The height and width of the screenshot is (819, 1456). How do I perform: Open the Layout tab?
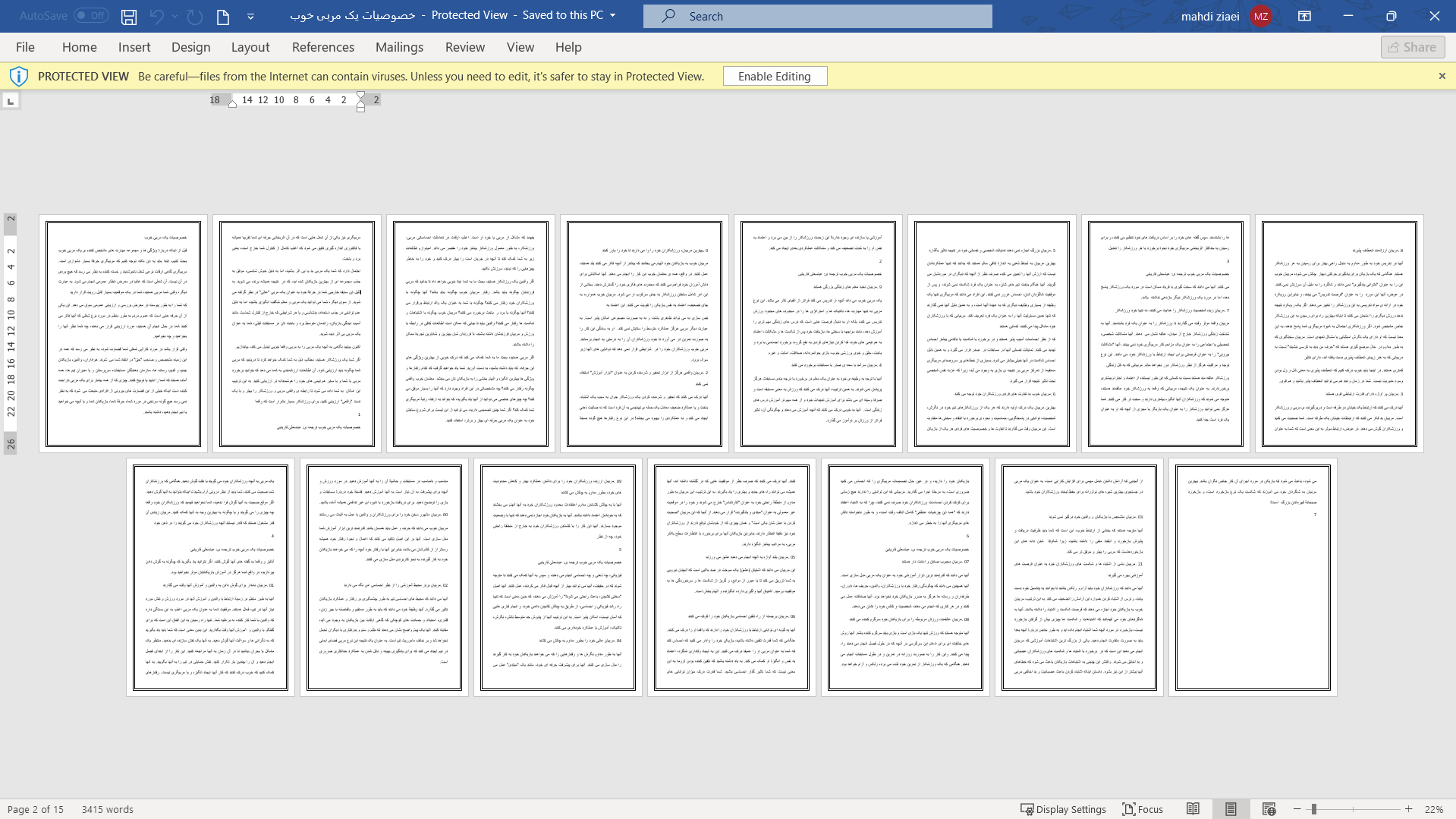pyautogui.click(x=250, y=47)
